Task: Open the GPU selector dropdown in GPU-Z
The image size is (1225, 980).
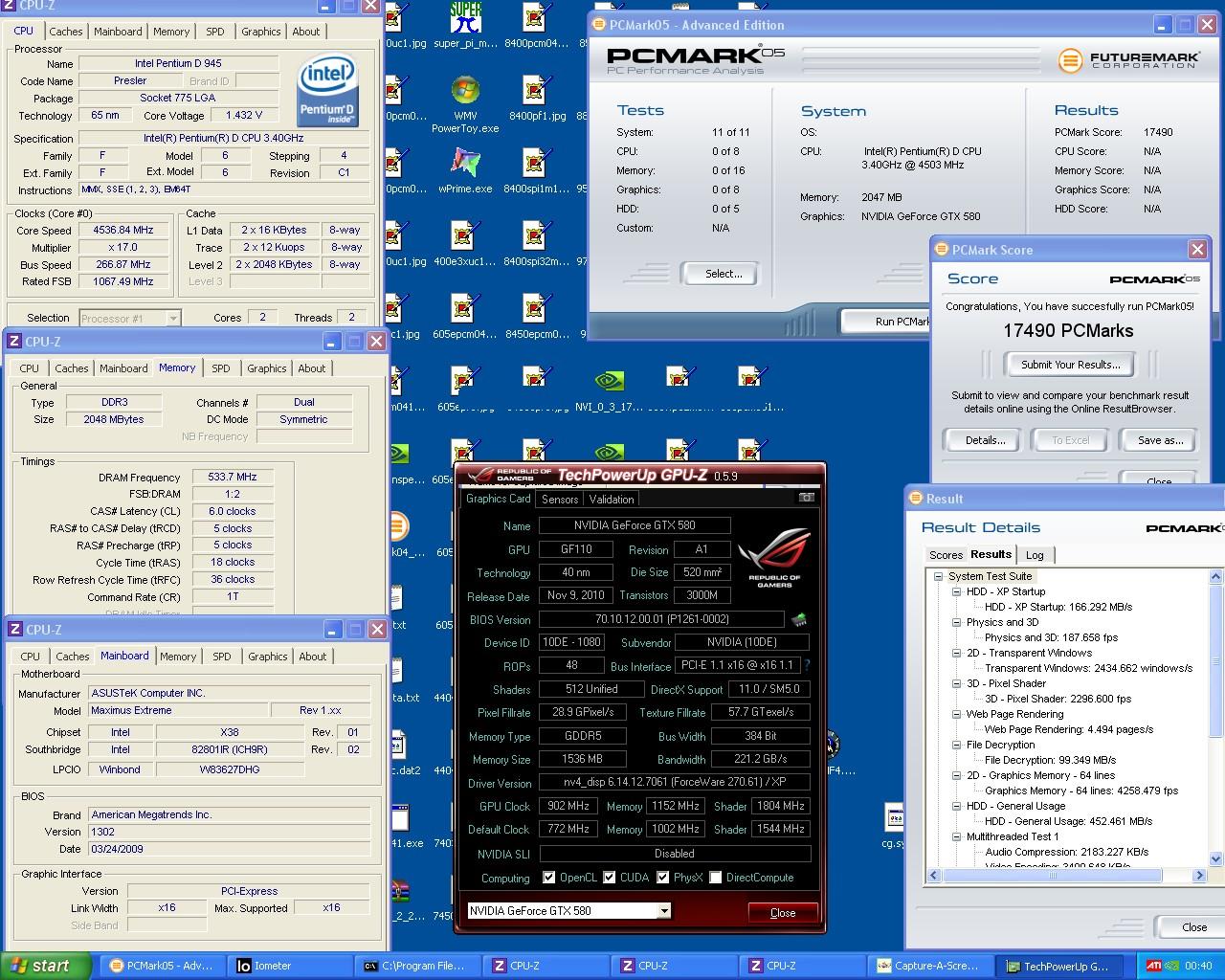Action: [663, 911]
